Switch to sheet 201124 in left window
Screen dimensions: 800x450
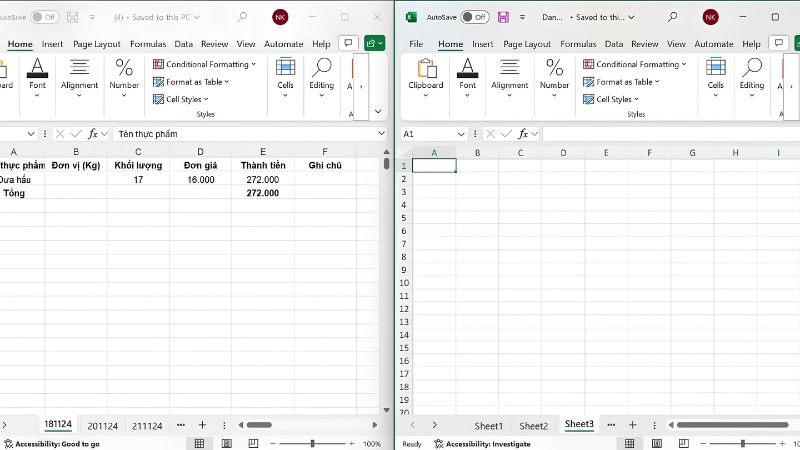click(x=103, y=426)
